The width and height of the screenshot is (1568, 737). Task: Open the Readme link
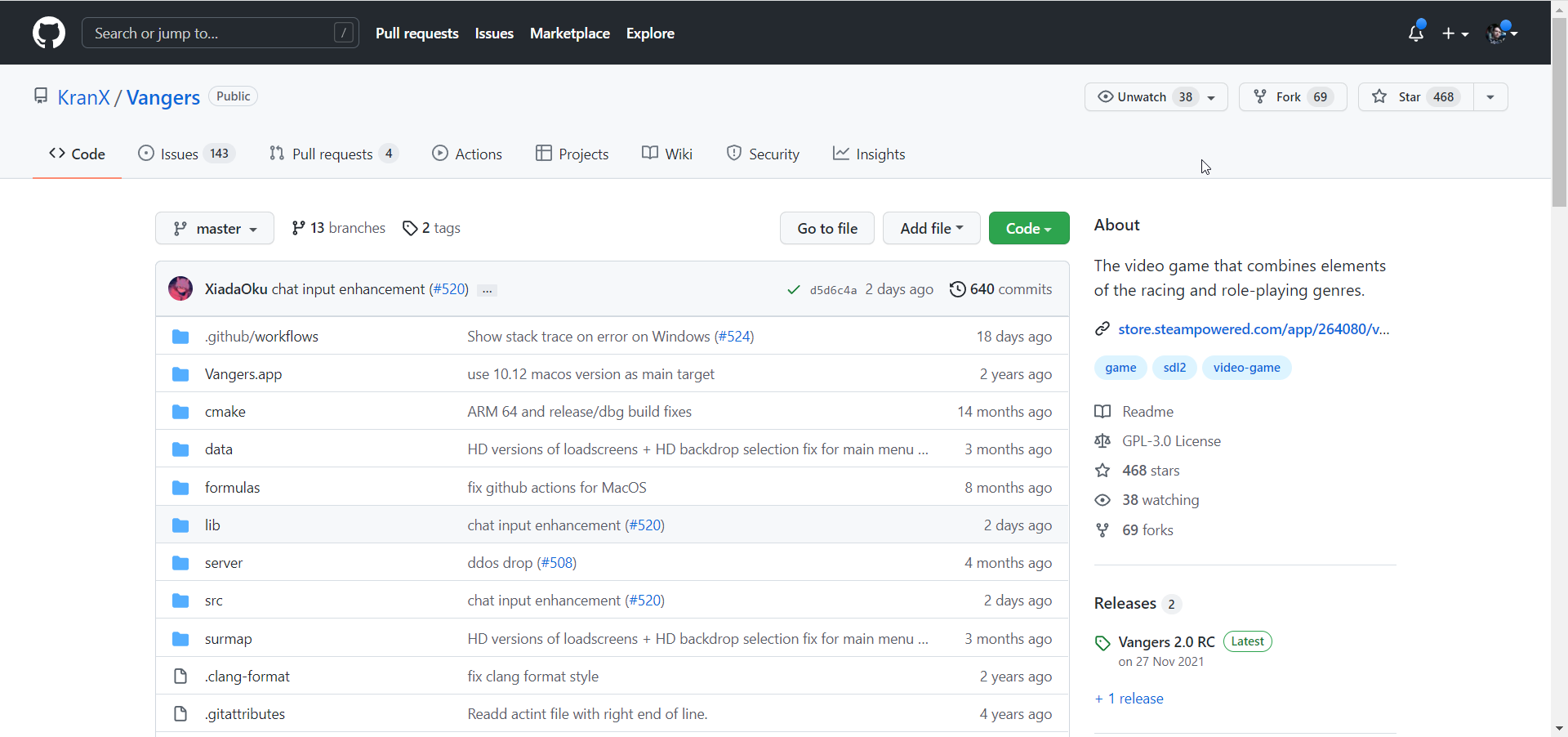[1134, 411]
